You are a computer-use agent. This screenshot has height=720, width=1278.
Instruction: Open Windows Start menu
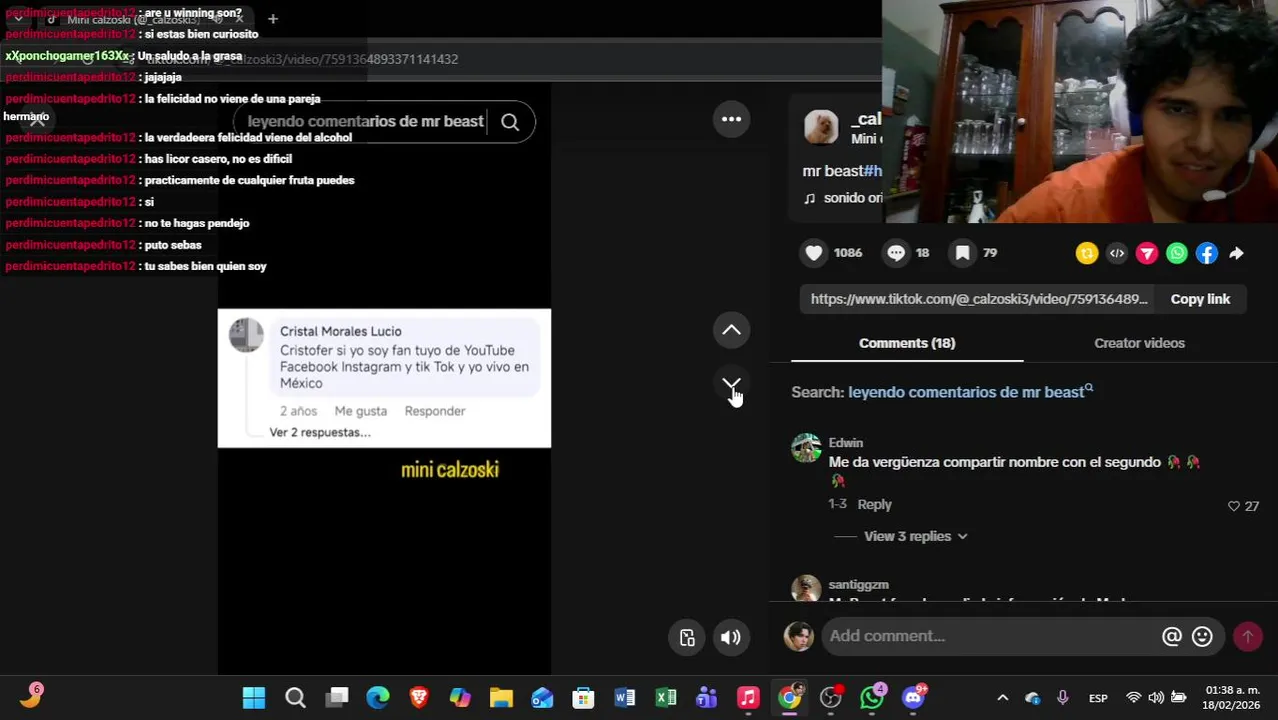tap(254, 698)
